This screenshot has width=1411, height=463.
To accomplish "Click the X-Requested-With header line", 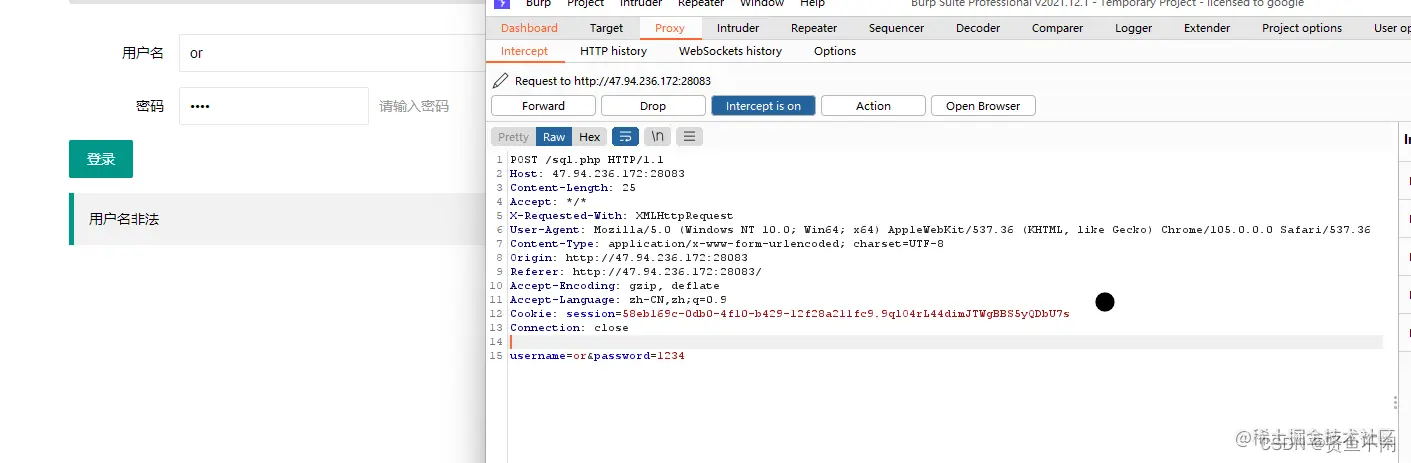I will coord(621,216).
